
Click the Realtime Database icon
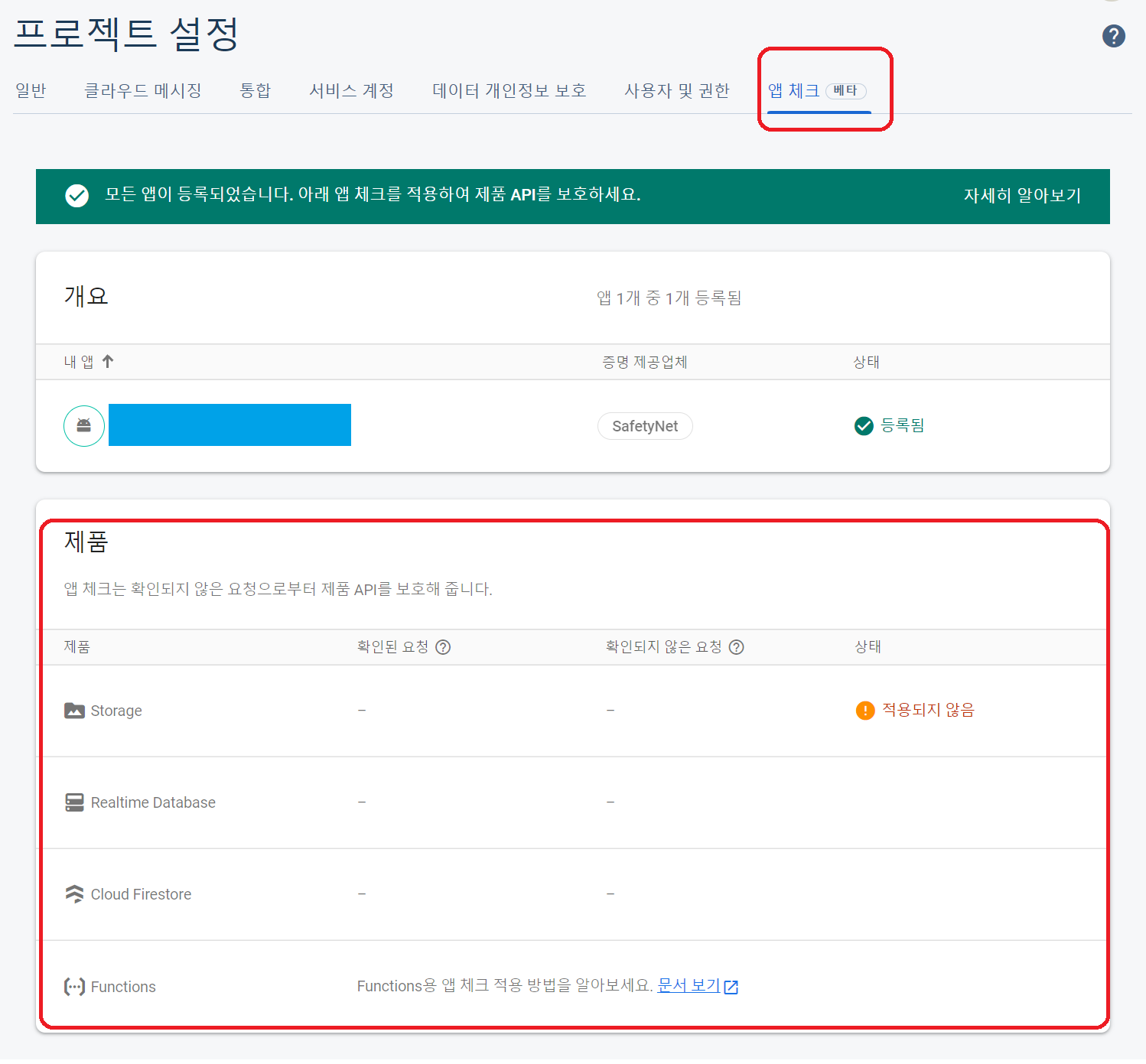74,802
